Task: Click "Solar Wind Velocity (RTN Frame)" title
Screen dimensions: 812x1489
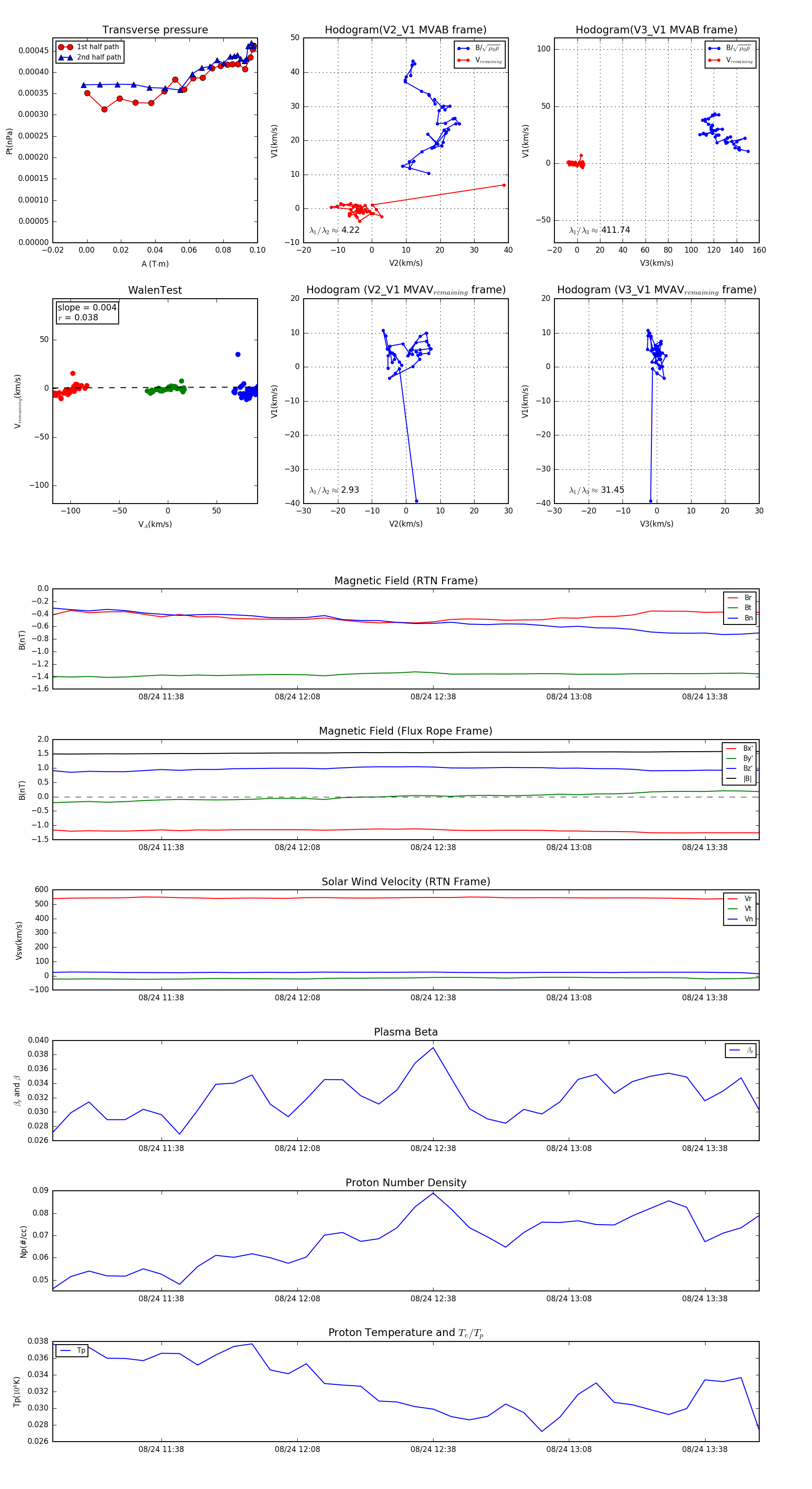Action: click(x=406, y=882)
